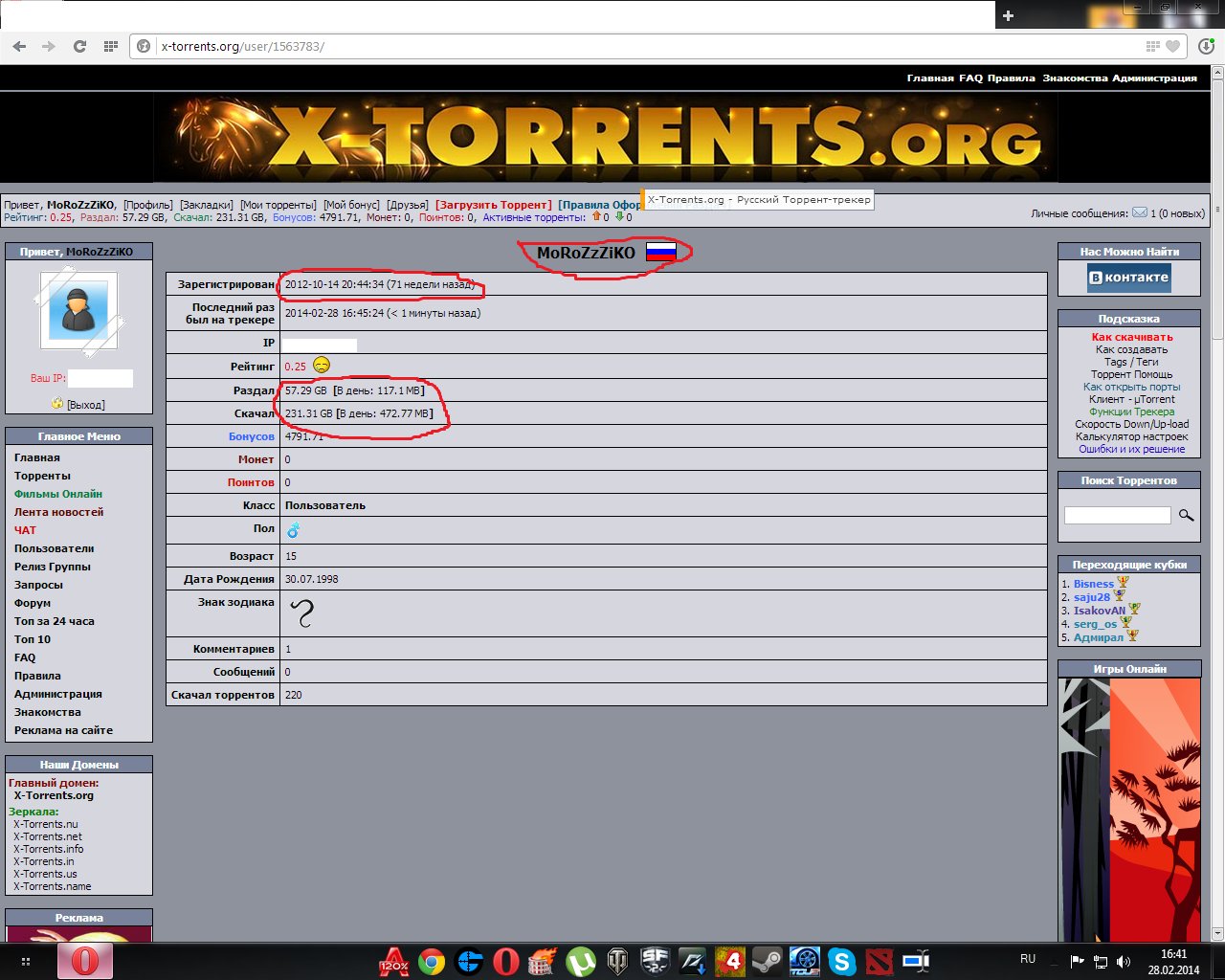Click the volume icon in system tray
The height and width of the screenshot is (980, 1225).
click(x=1124, y=961)
